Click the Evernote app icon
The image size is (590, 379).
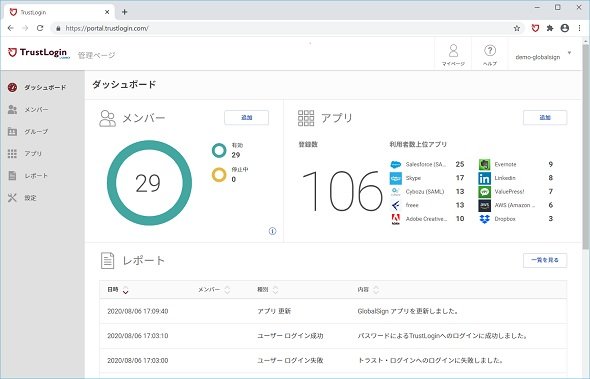tap(484, 164)
